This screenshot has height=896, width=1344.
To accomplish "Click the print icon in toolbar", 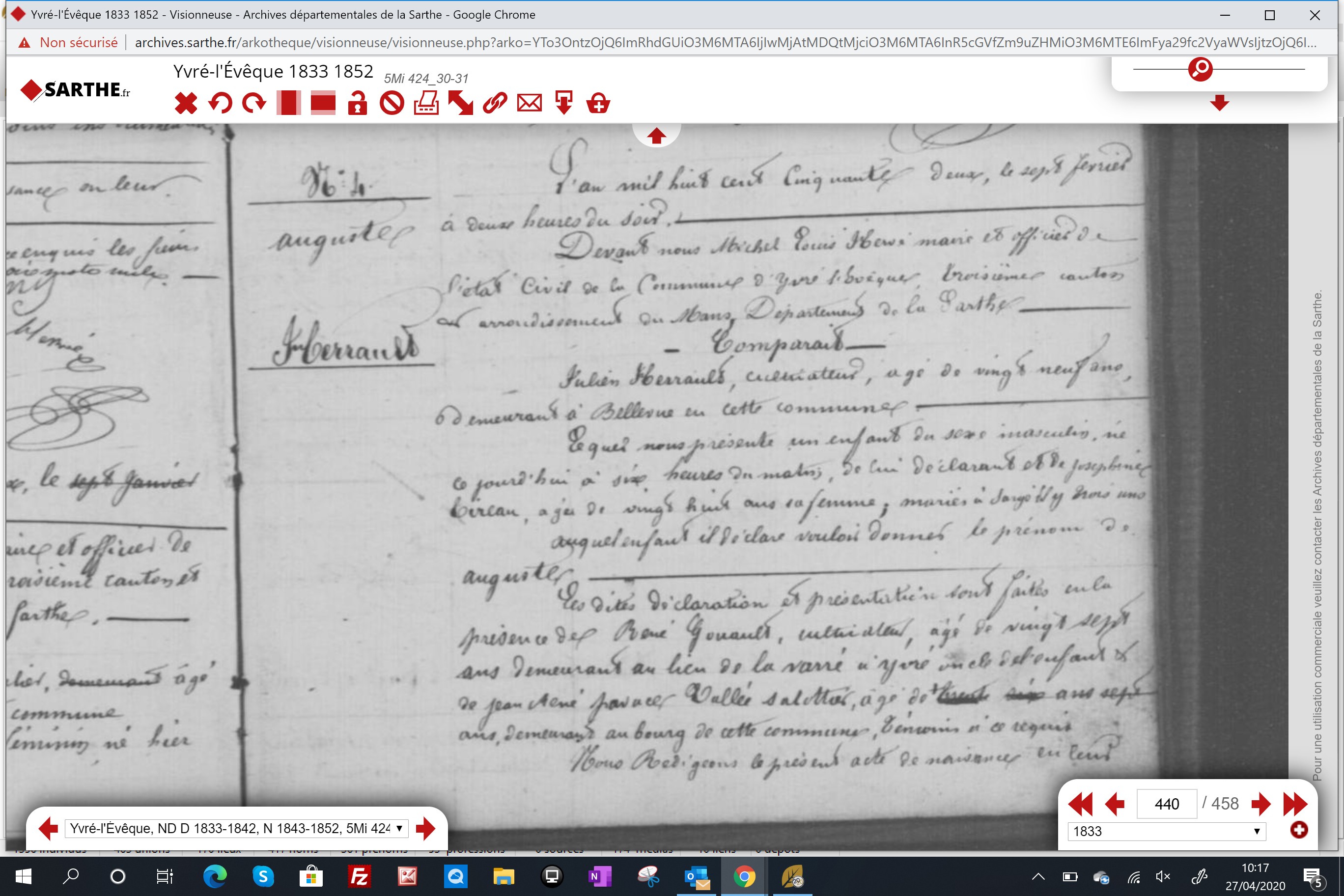I will 426,104.
